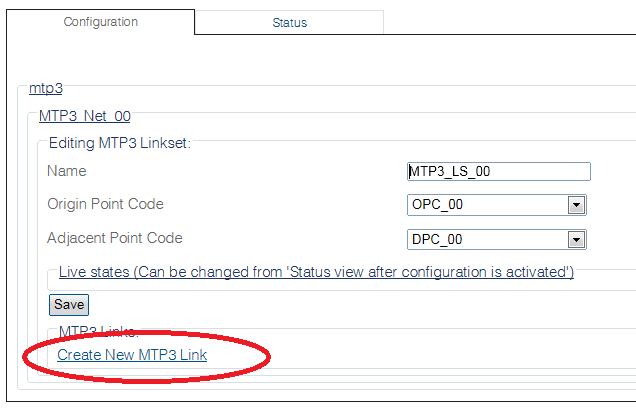This screenshot has height=411, width=636.
Task: Save the MTP3 linkset settings
Action: pos(69,305)
